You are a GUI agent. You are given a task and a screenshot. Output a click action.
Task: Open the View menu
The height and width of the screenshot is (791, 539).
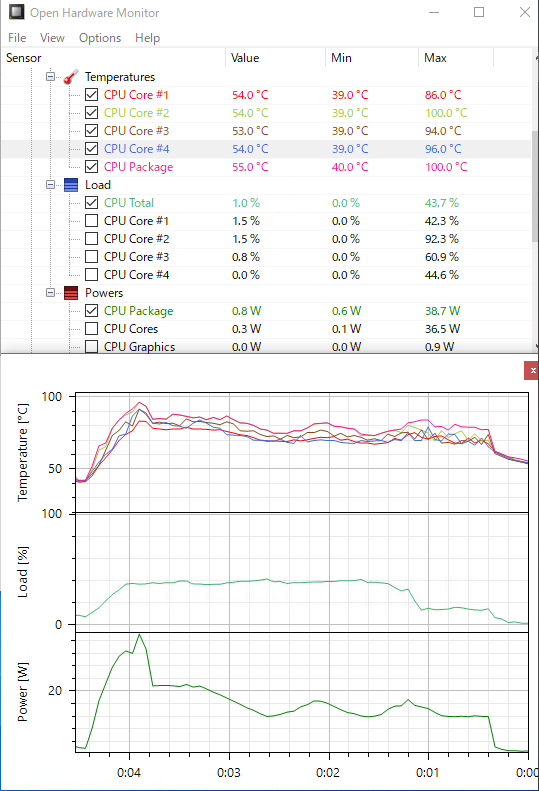point(52,38)
